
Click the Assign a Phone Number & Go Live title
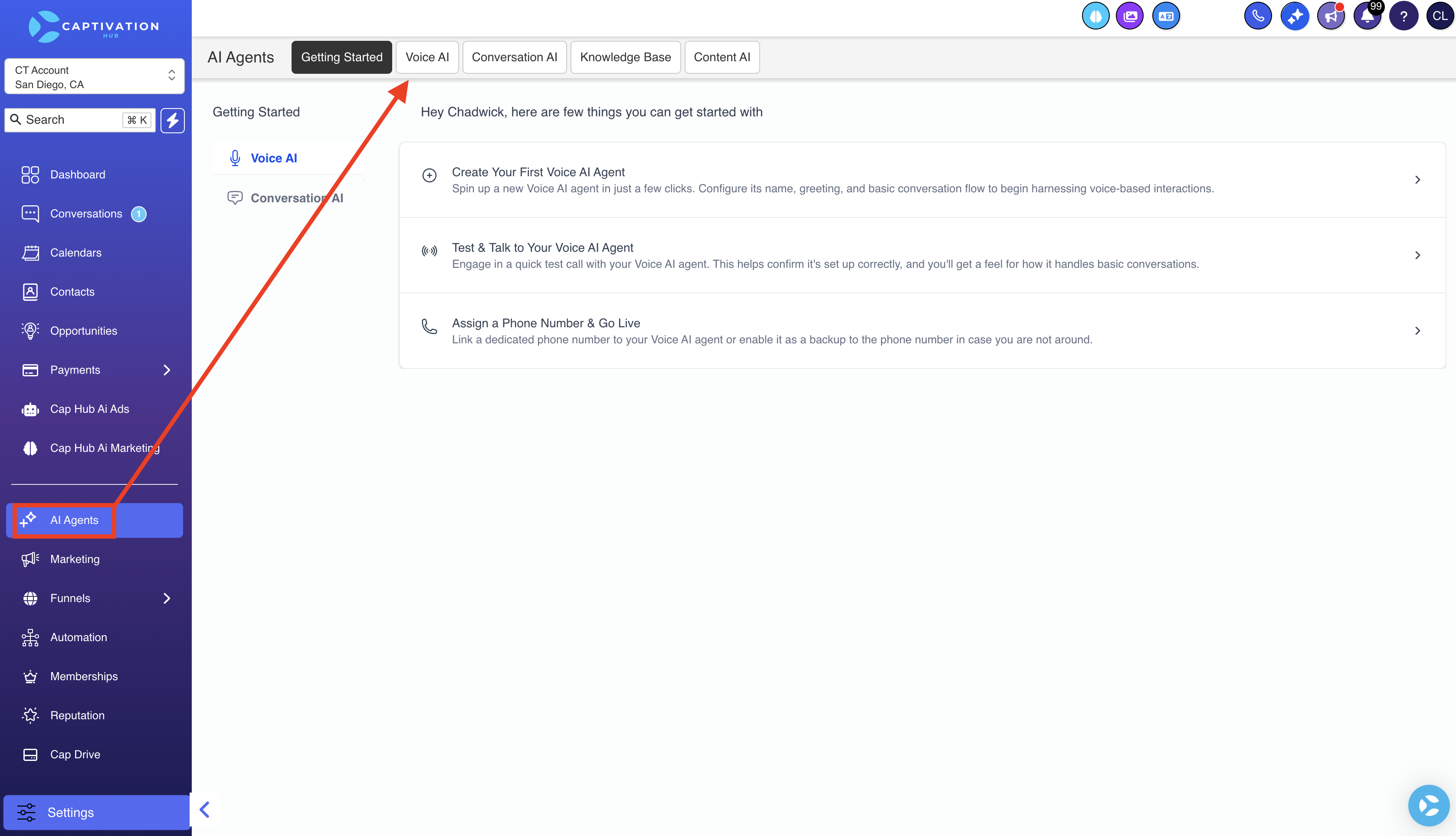546,323
